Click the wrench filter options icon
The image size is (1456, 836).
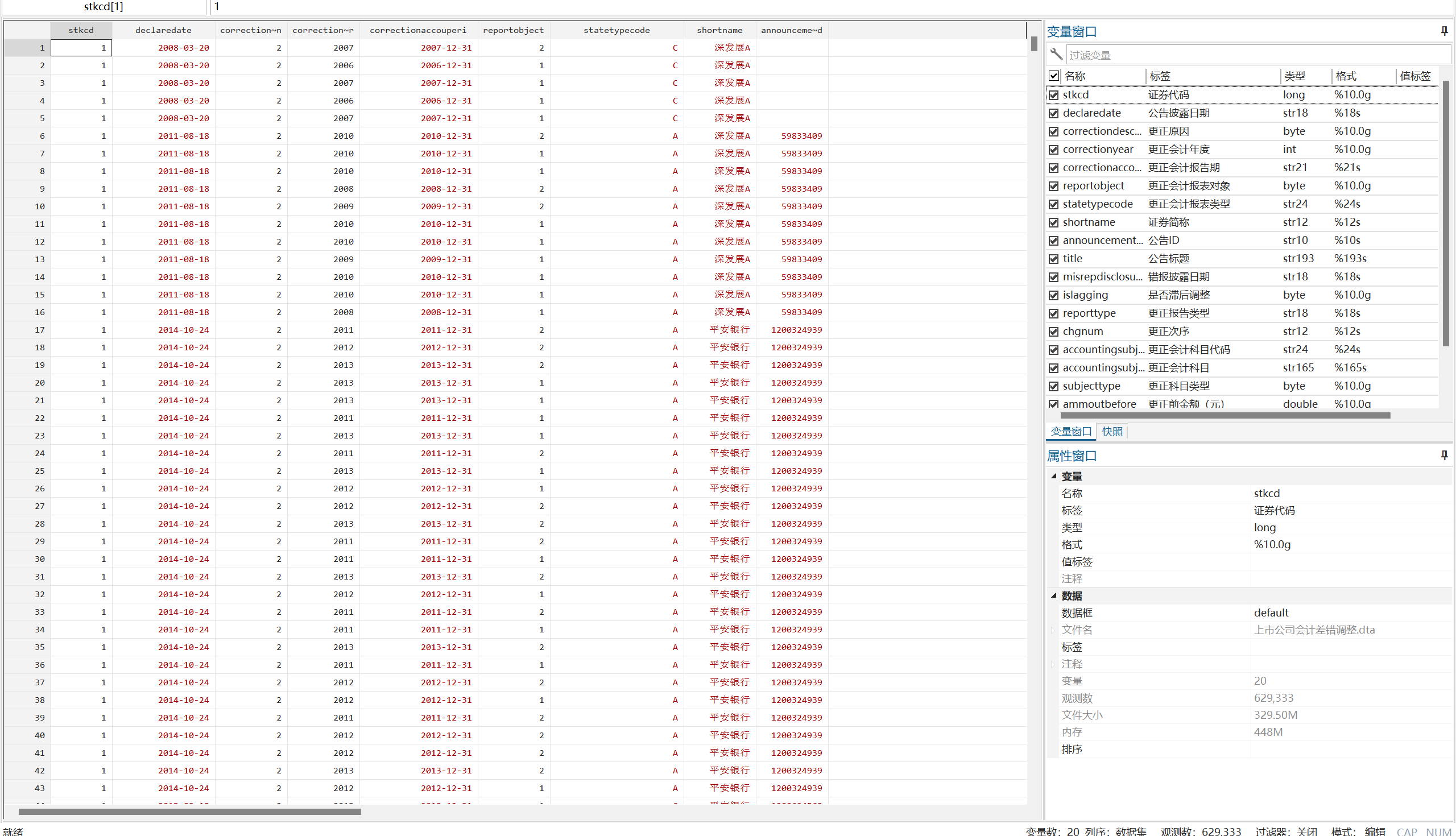[x=1056, y=55]
